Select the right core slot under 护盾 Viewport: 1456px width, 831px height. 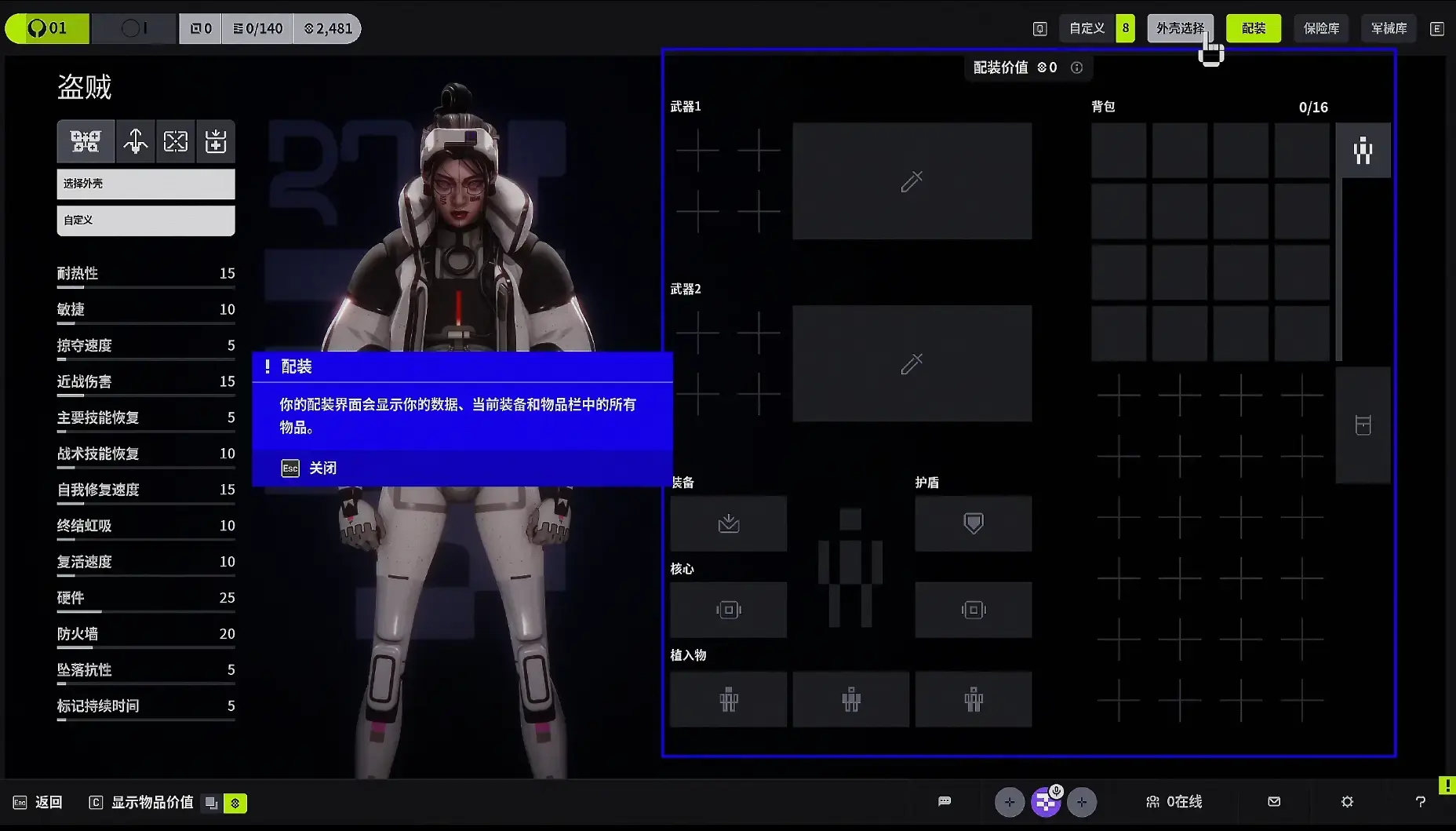(x=974, y=610)
